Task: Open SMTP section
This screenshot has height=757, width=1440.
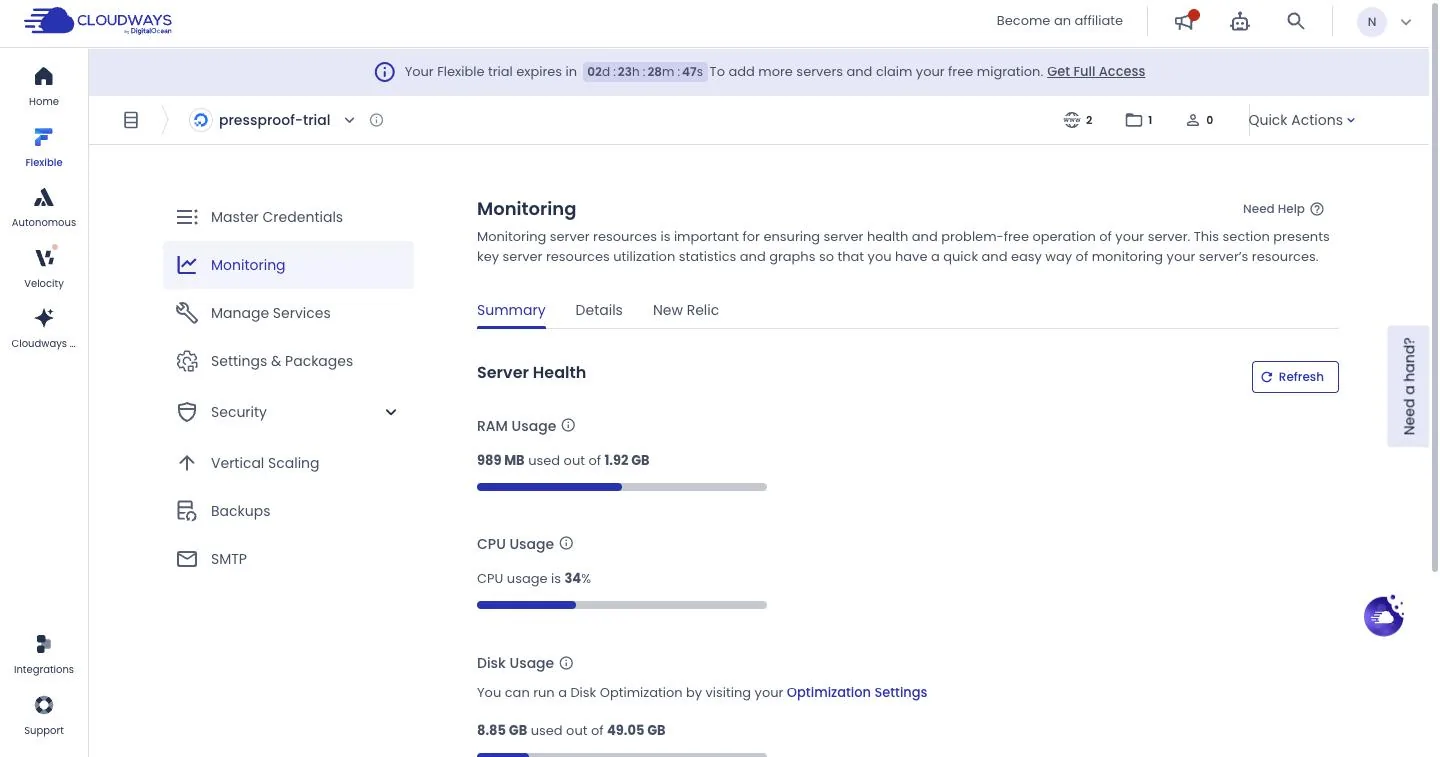Action: pos(288,559)
